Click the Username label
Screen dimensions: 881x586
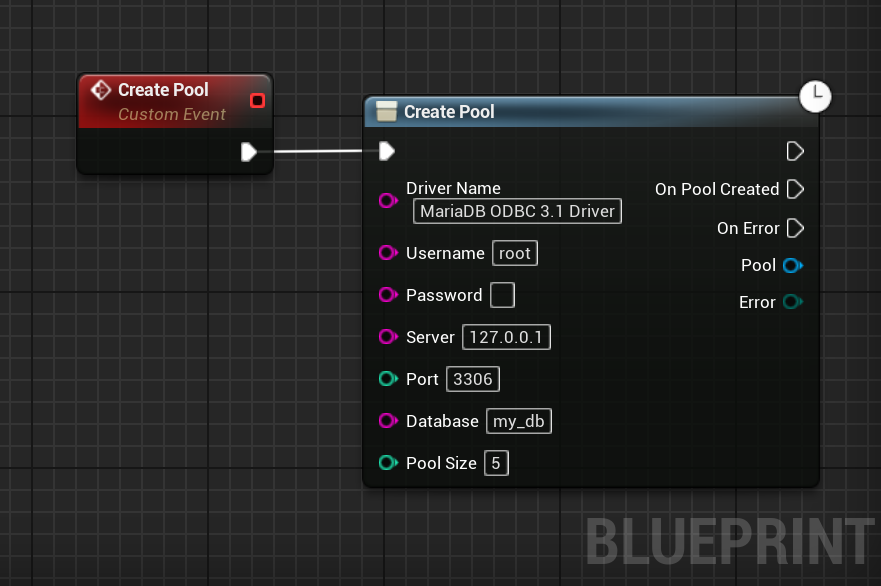pos(445,253)
